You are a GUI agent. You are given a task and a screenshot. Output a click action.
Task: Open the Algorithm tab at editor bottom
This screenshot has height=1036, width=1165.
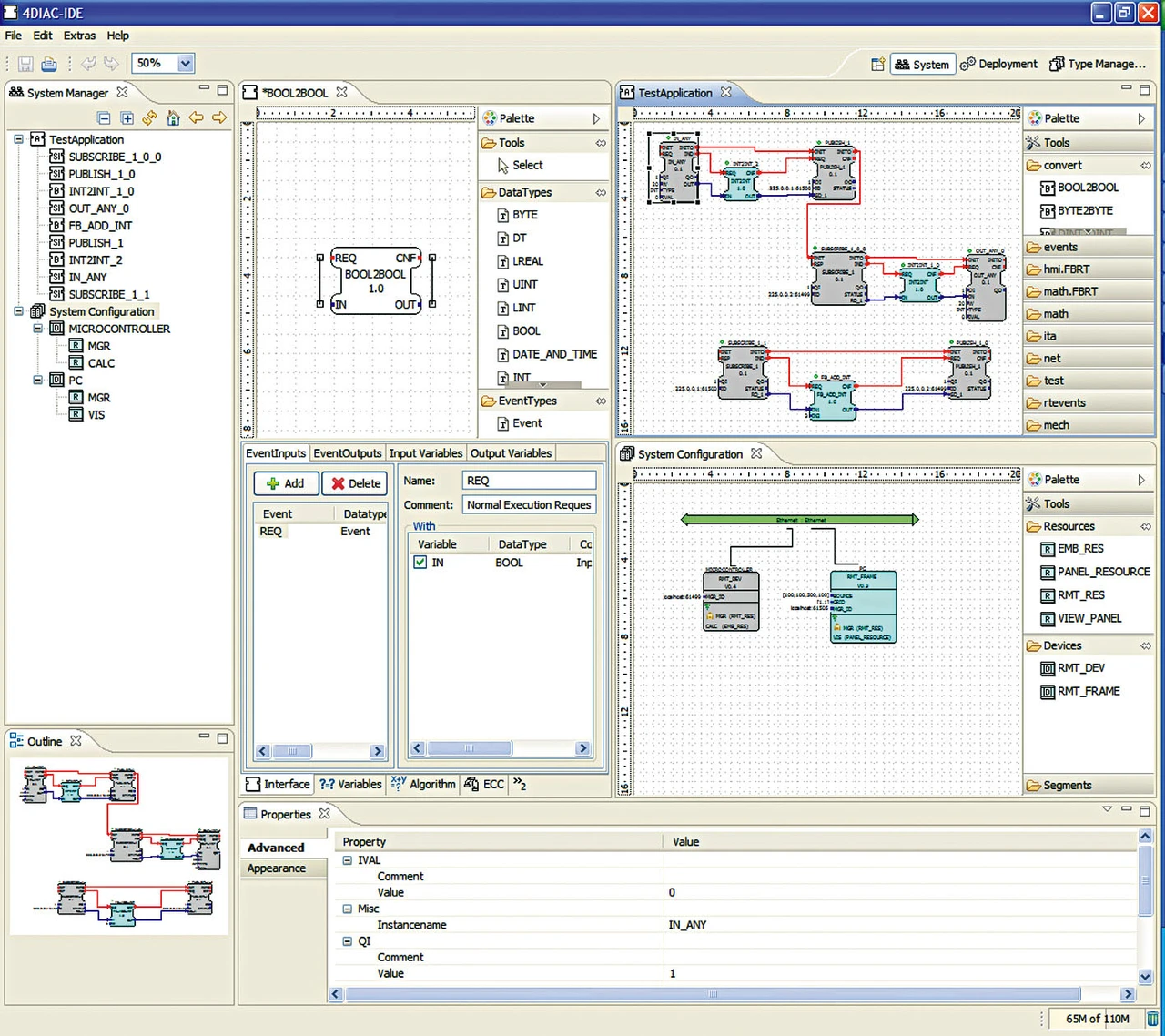[x=423, y=784]
